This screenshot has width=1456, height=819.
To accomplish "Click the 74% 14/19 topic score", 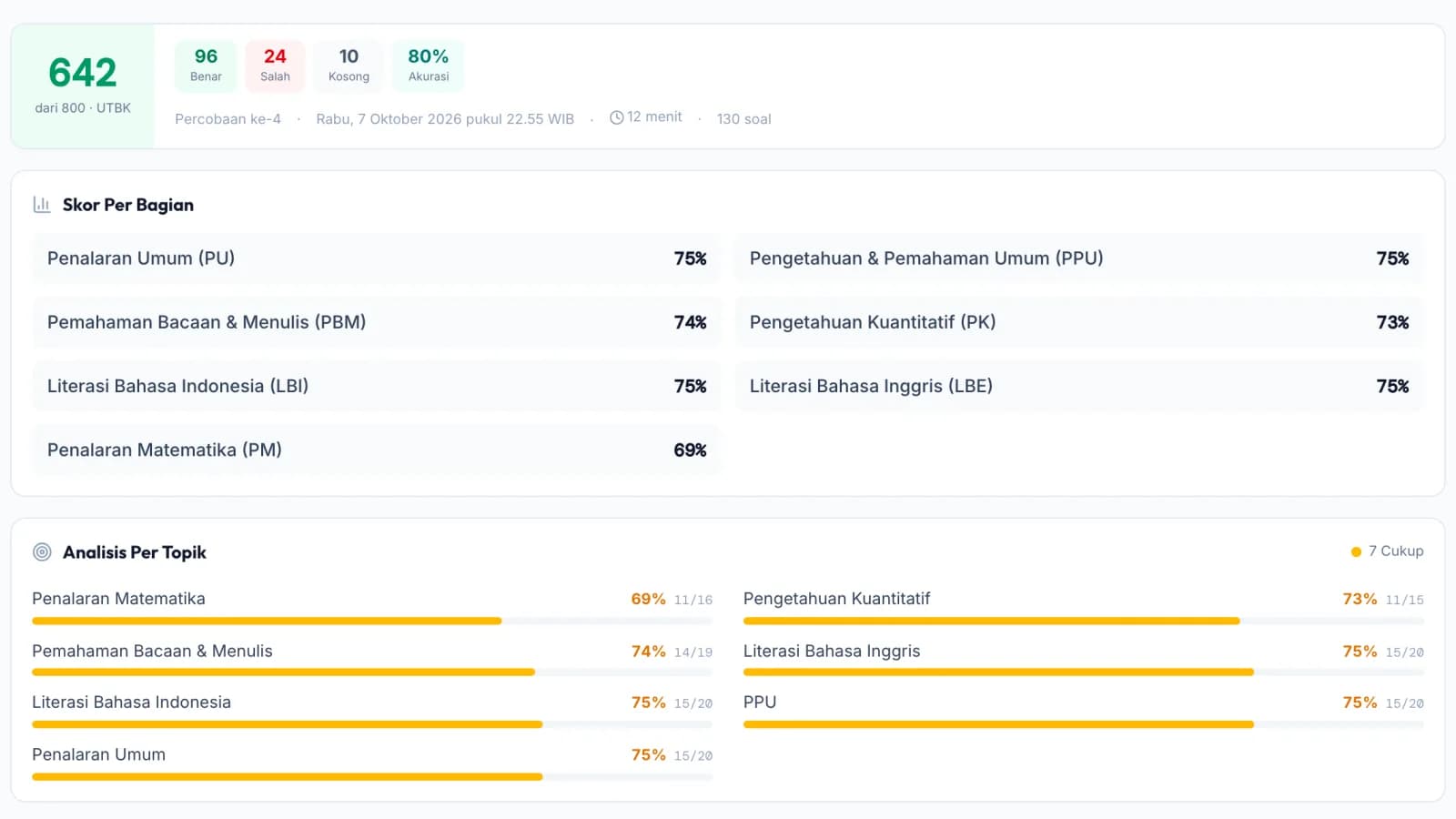I will tap(672, 652).
